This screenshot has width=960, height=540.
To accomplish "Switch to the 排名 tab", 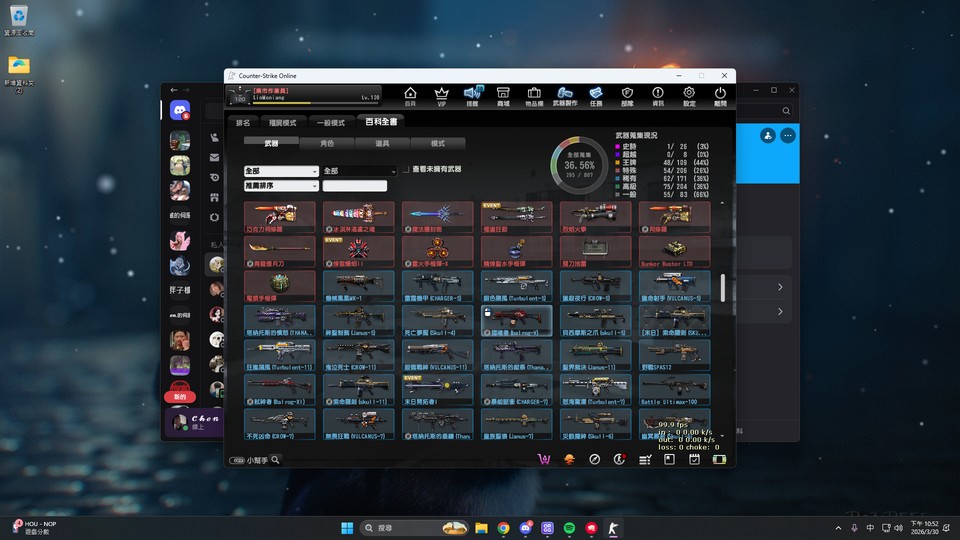I will tap(243, 123).
